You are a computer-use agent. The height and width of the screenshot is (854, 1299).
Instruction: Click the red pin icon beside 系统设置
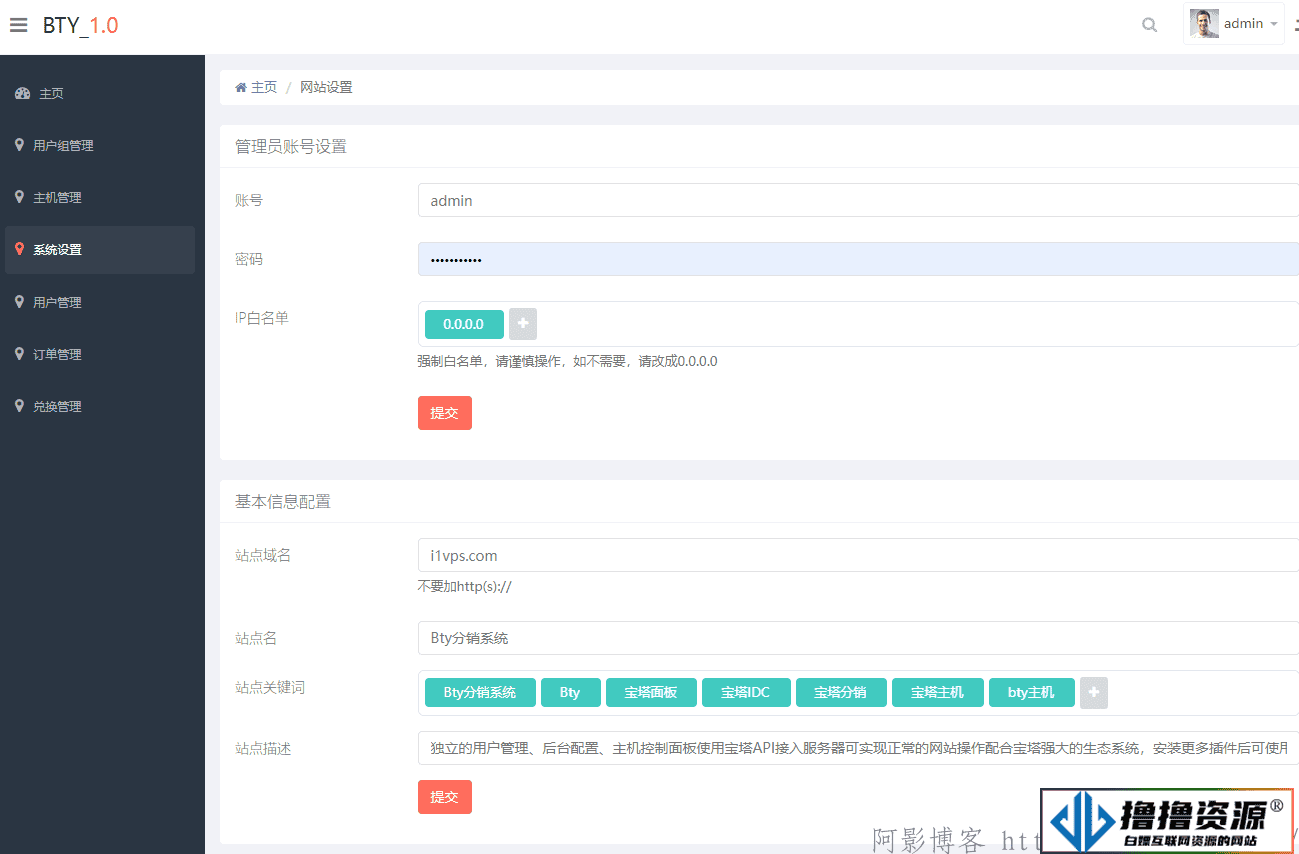19,249
